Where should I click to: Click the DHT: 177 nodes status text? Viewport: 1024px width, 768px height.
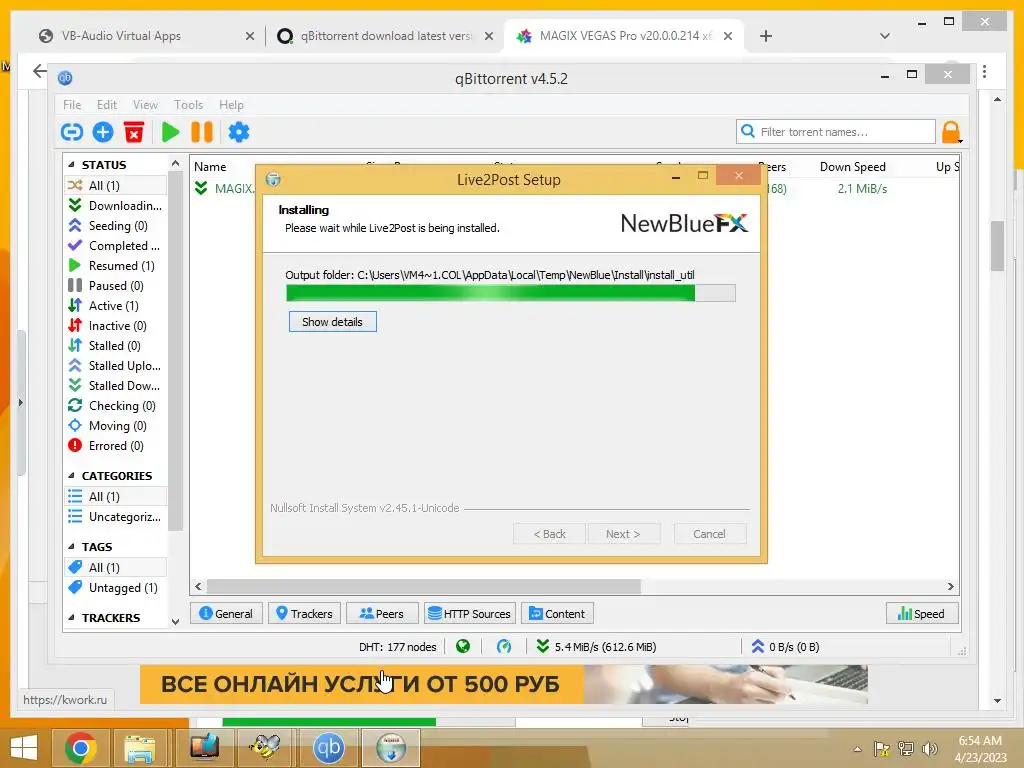398,647
